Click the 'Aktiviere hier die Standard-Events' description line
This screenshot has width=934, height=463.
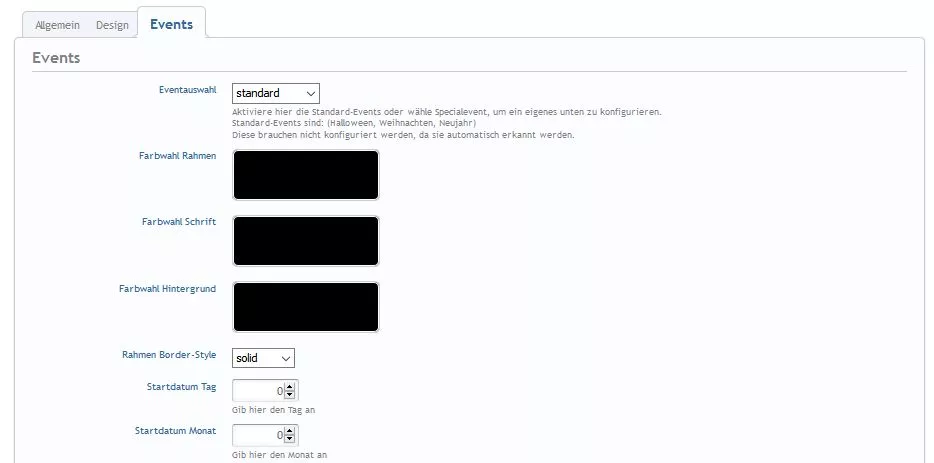pyautogui.click(x=447, y=111)
